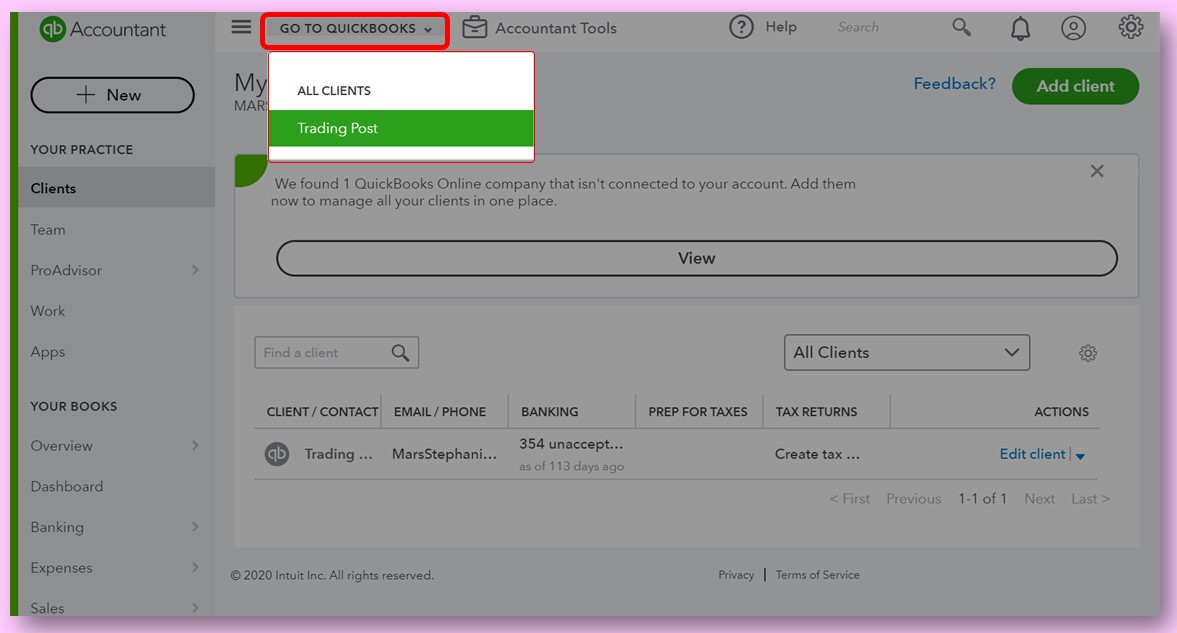Open the Edit client actions arrow
1177x633 pixels.
coord(1080,455)
